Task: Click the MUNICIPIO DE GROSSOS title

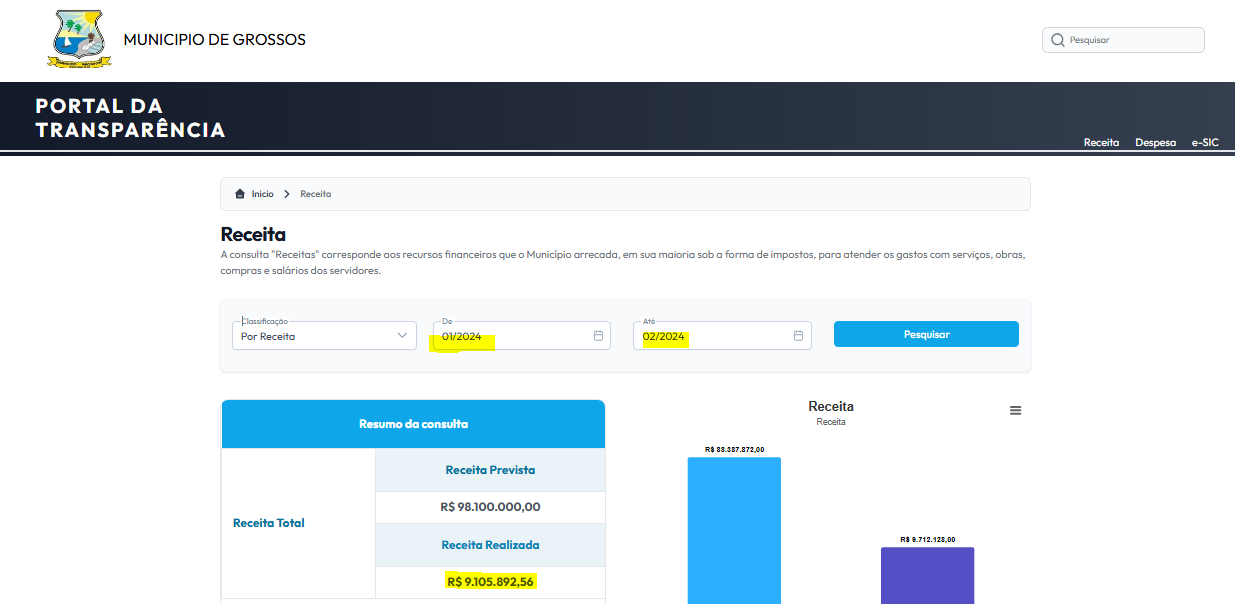Action: point(215,40)
